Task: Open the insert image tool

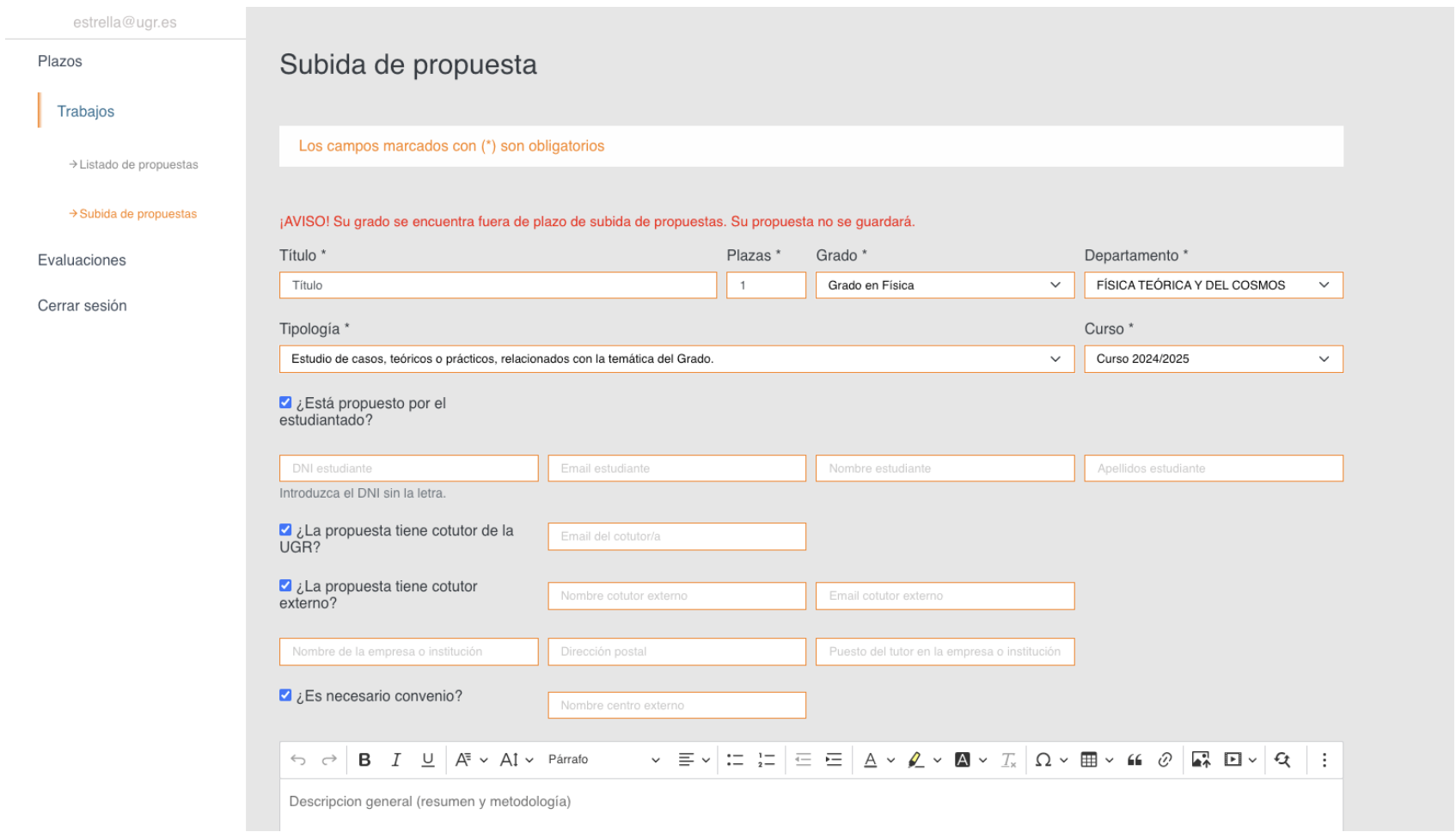Action: 1201,760
